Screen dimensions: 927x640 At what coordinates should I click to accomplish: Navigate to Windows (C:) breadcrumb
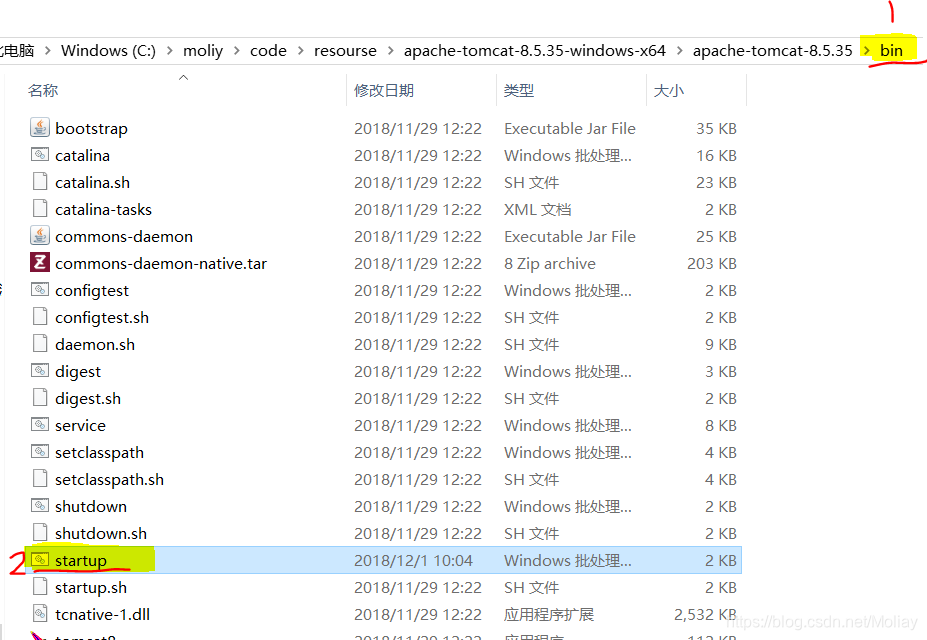coord(108,51)
